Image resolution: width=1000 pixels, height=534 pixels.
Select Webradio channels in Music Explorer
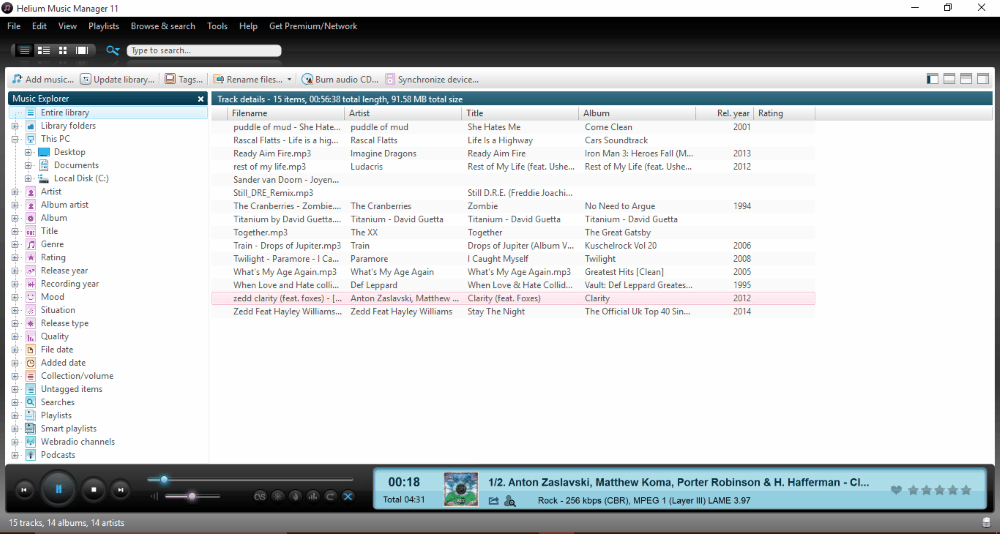point(78,441)
